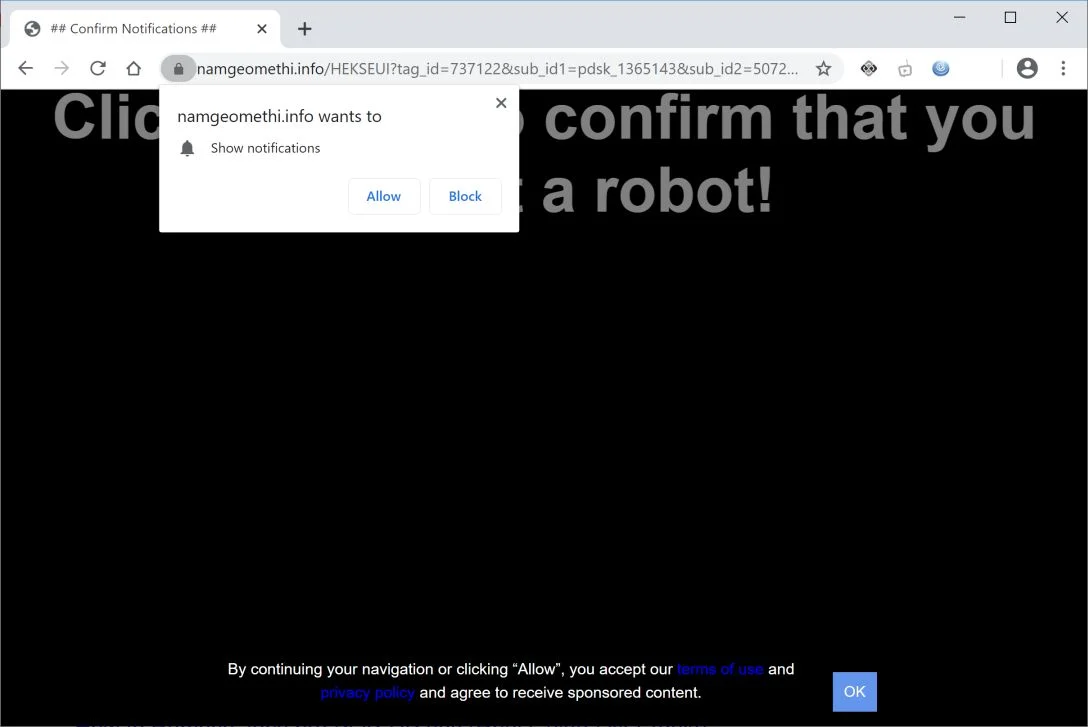Viewport: 1088px width, 727px height.
Task: Minimize the browser window
Action: (x=960, y=17)
